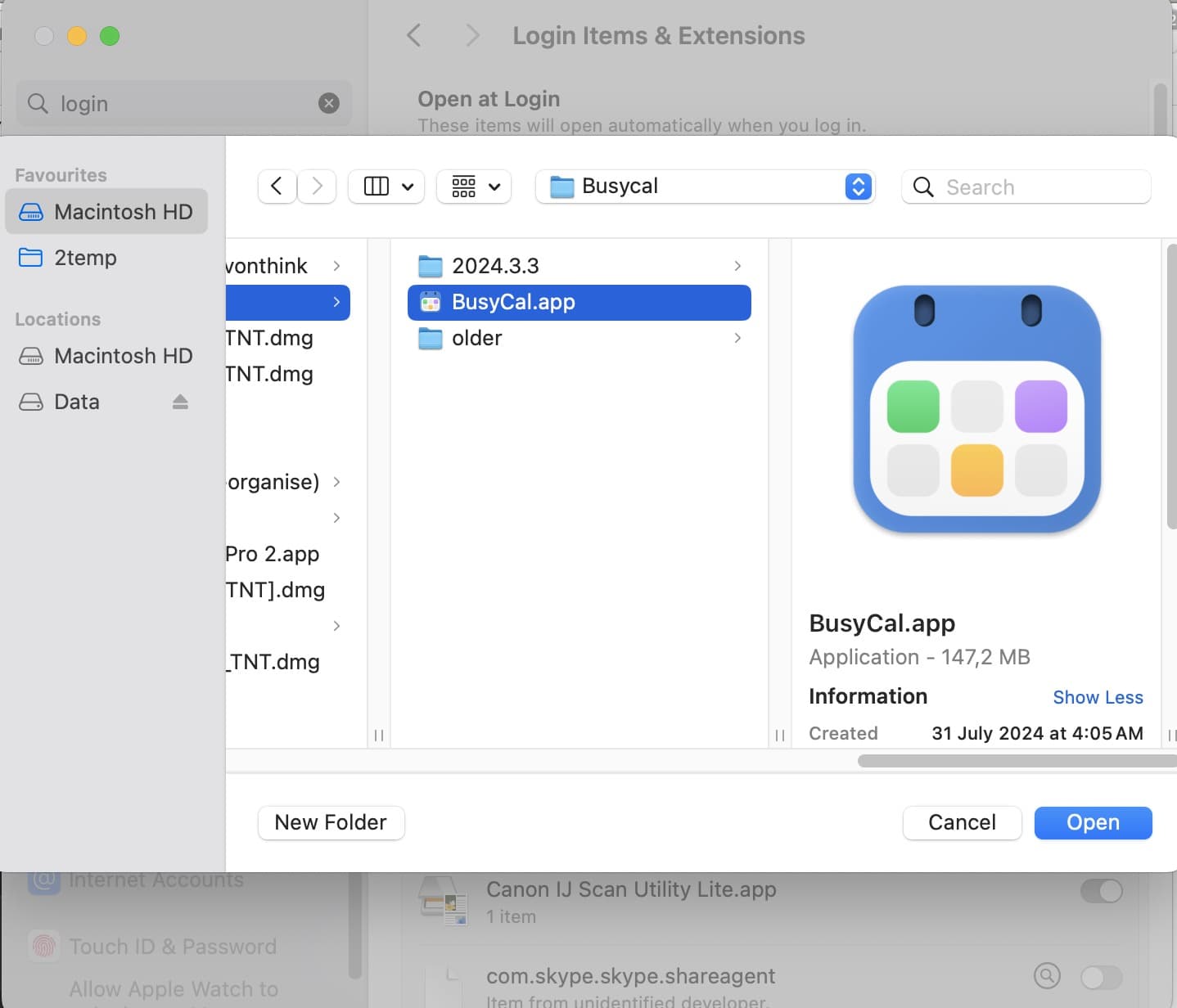1177x1008 pixels.
Task: Select the 2temp favourite folder
Action: pos(106,258)
